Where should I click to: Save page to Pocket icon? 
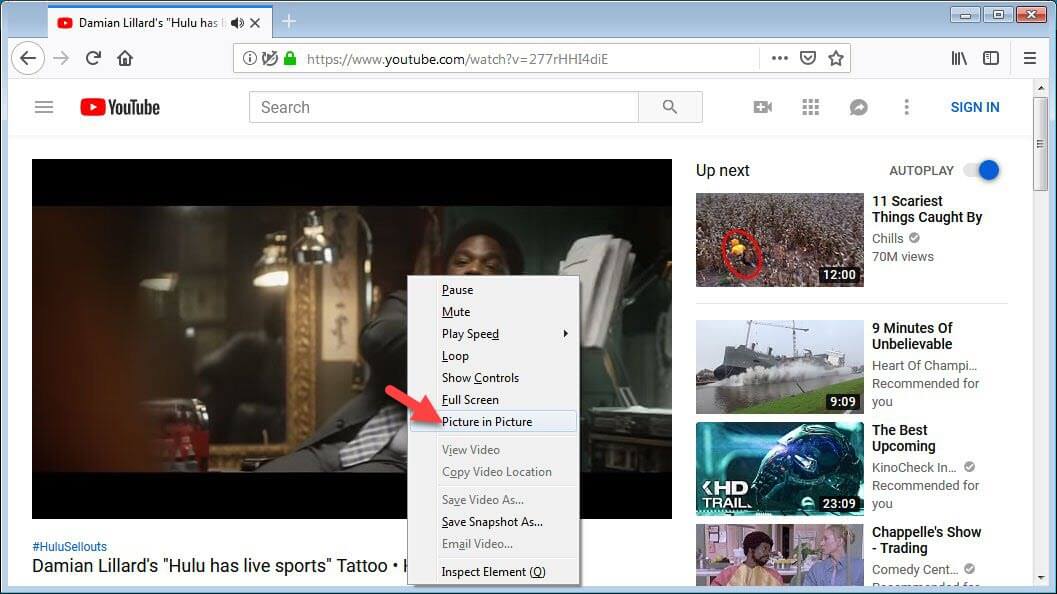coord(808,58)
